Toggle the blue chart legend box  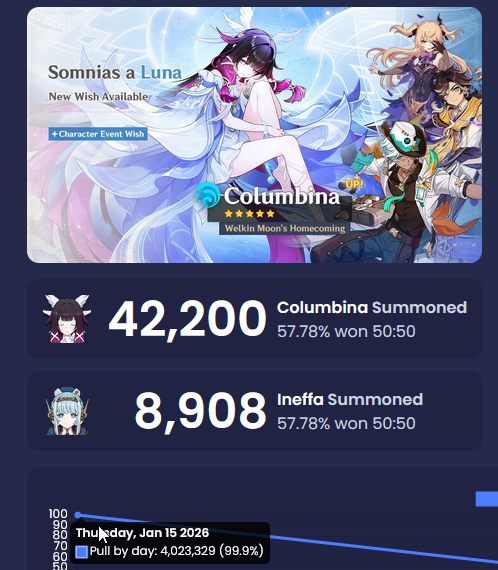pyautogui.click(x=487, y=499)
